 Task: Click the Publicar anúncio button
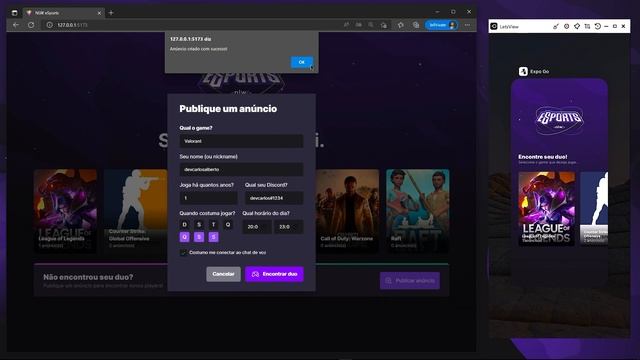click(x=410, y=281)
